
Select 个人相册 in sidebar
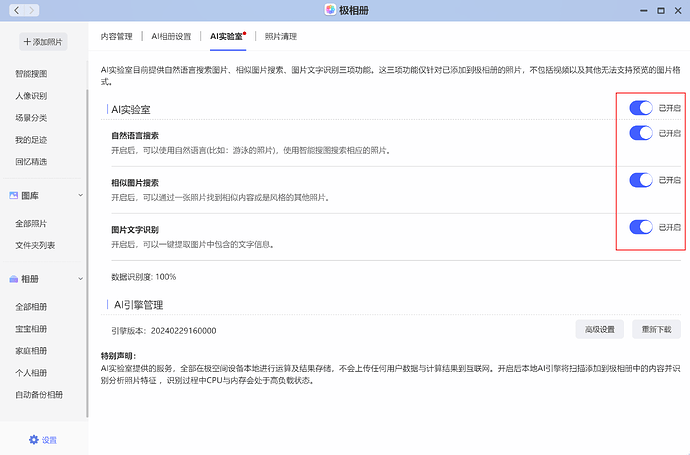click(x=31, y=373)
